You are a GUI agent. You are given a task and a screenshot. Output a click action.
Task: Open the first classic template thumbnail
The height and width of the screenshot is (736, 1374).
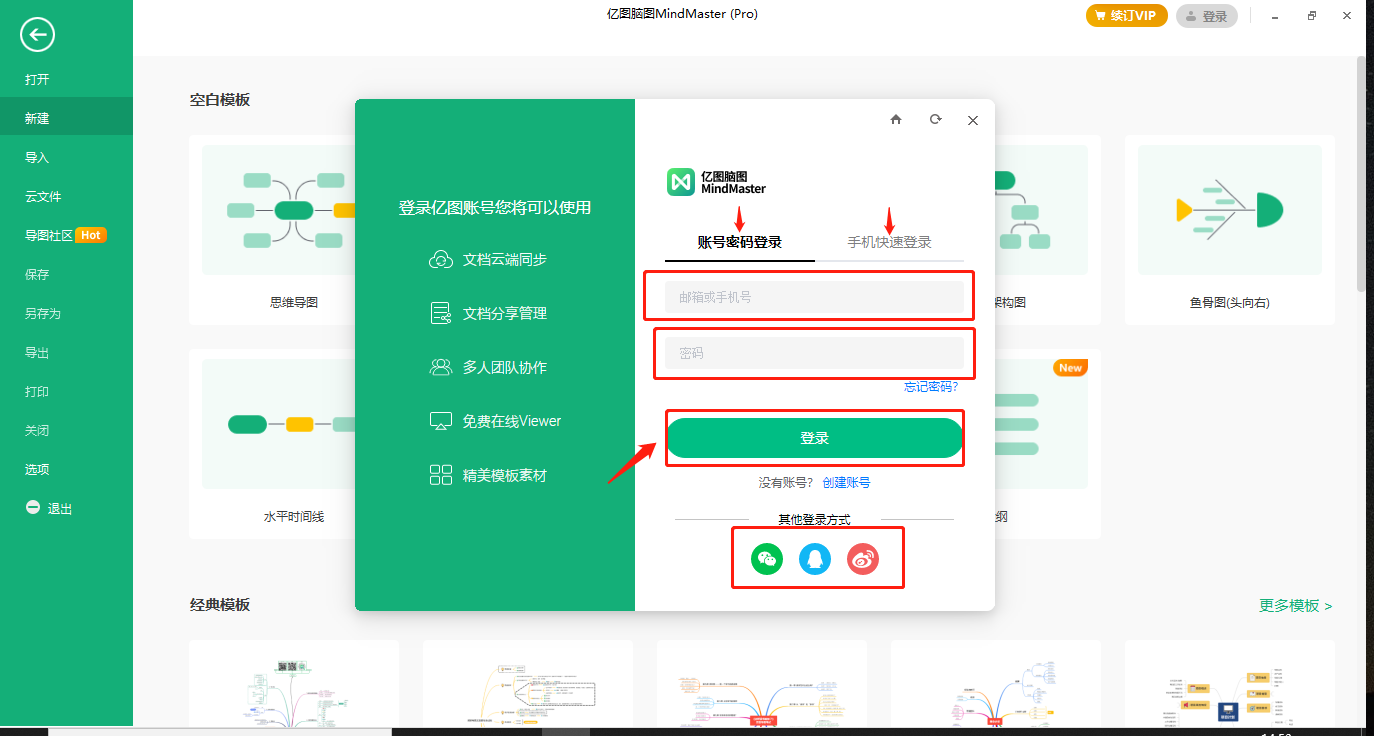point(294,683)
